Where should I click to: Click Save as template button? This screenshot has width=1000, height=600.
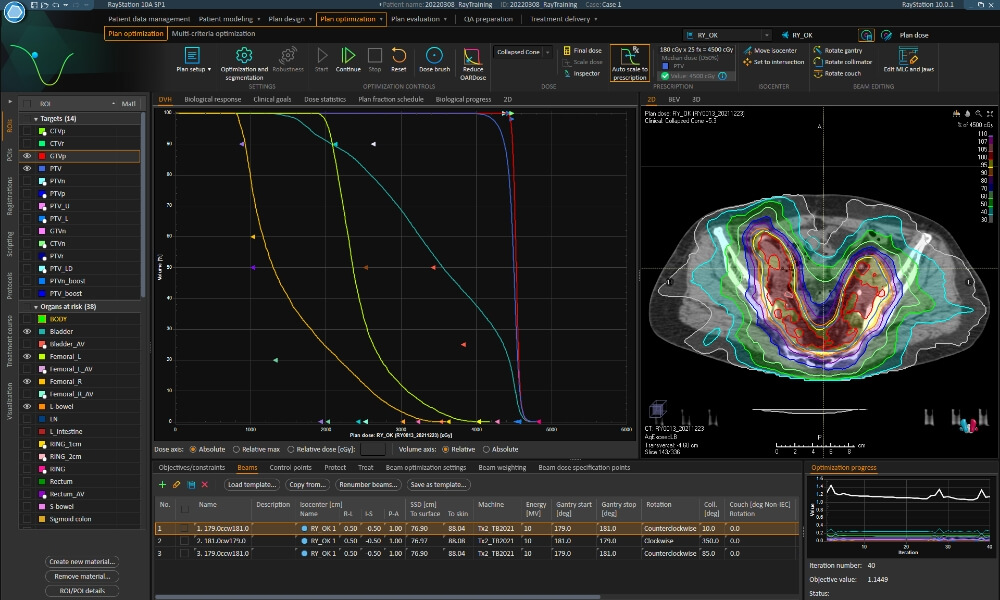(439, 485)
